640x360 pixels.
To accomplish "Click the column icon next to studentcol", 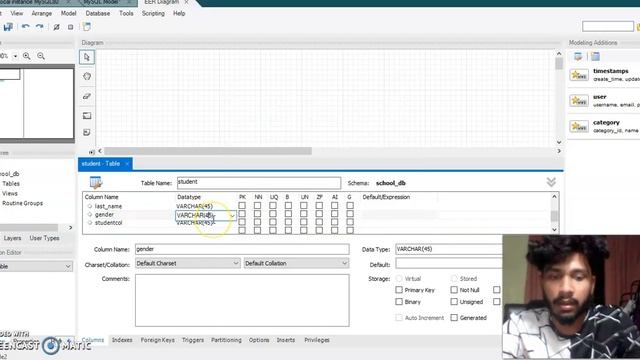I will coord(90,223).
